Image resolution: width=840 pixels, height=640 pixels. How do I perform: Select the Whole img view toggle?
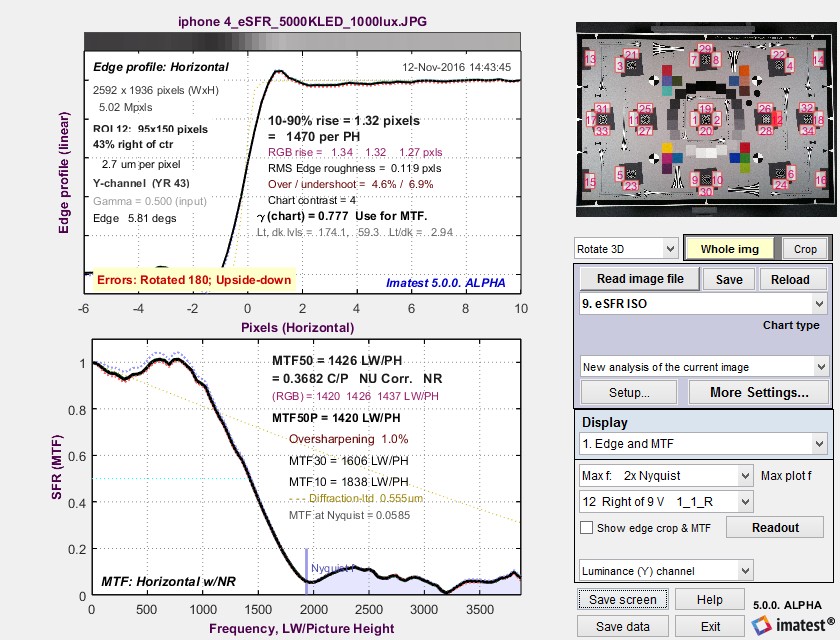pos(729,249)
